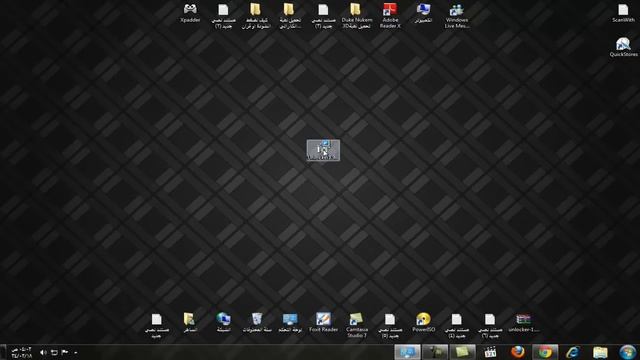
Task: Select the QuickStores desktop icon
Action: click(623, 47)
